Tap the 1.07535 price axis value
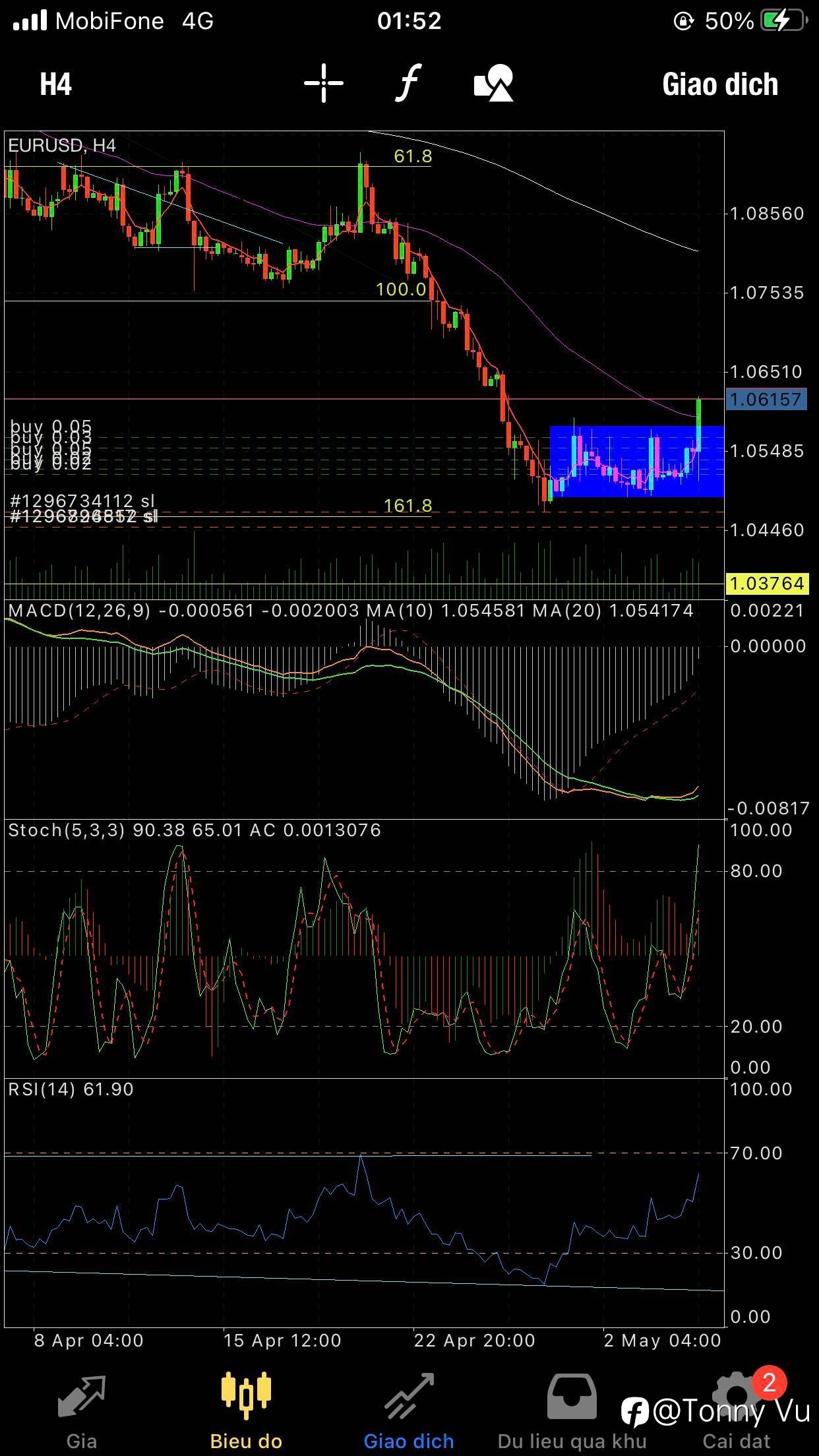Image resolution: width=819 pixels, height=1456 pixels. click(767, 293)
